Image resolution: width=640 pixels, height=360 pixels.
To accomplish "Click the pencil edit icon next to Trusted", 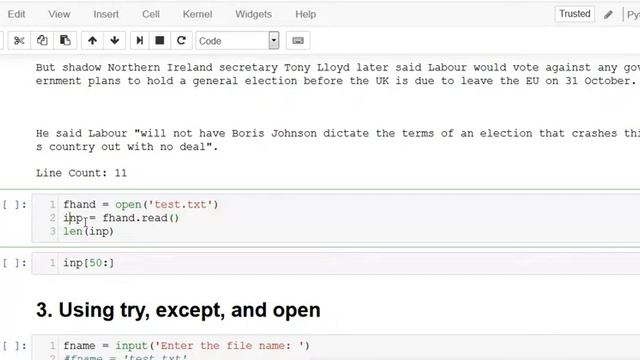I will [608, 14].
